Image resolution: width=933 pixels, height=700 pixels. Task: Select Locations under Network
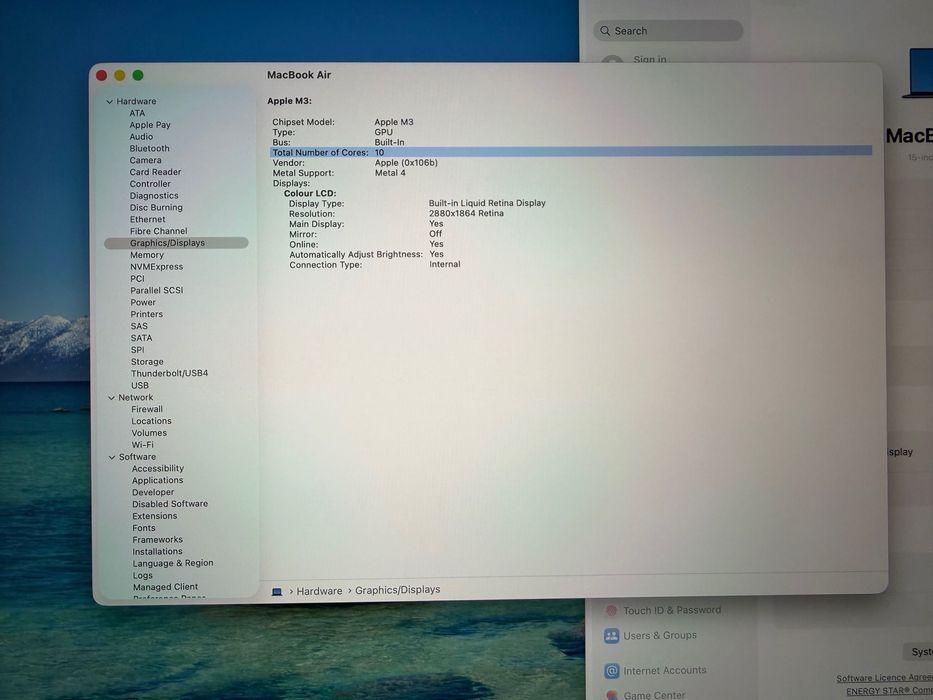coord(151,421)
